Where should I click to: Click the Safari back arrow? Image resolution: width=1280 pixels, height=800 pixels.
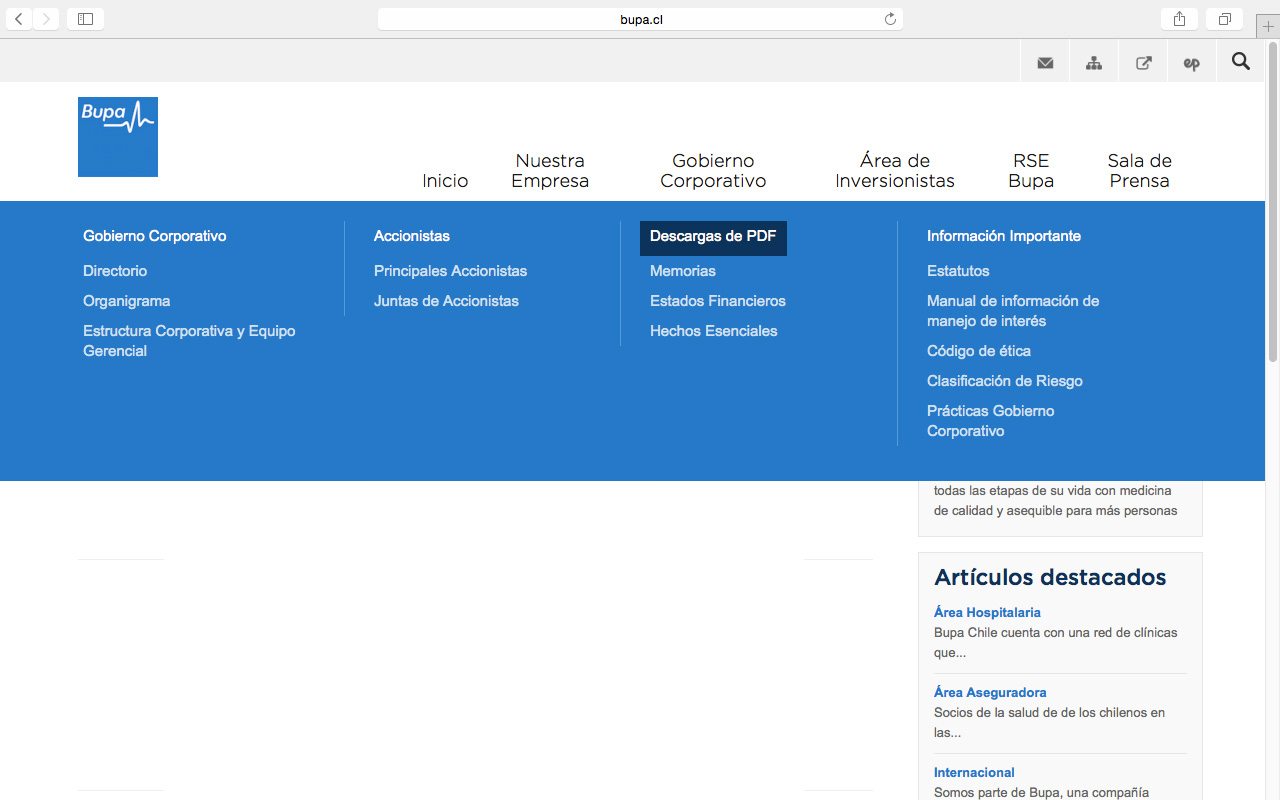[x=19, y=19]
